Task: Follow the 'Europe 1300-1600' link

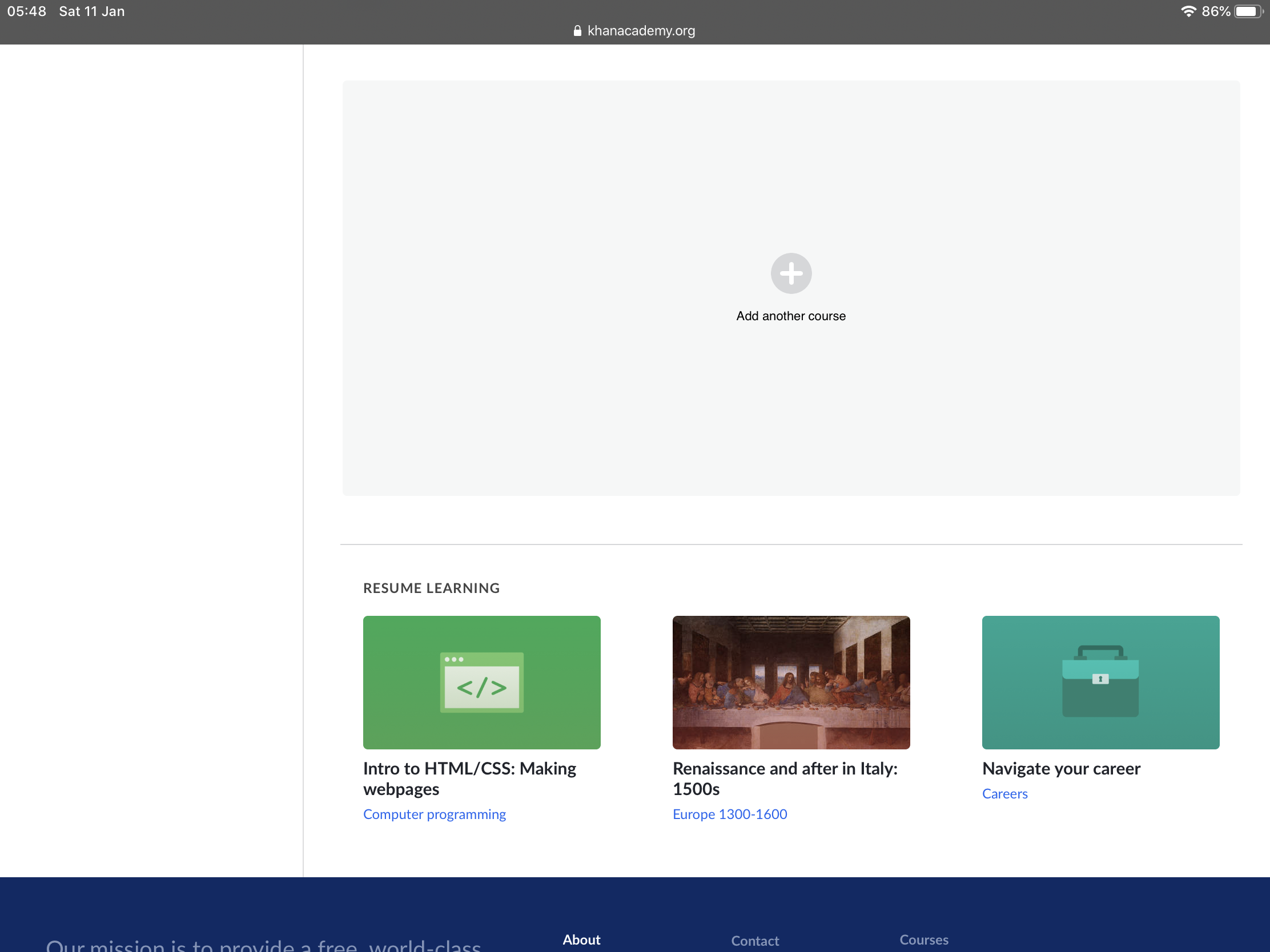Action: [x=730, y=814]
